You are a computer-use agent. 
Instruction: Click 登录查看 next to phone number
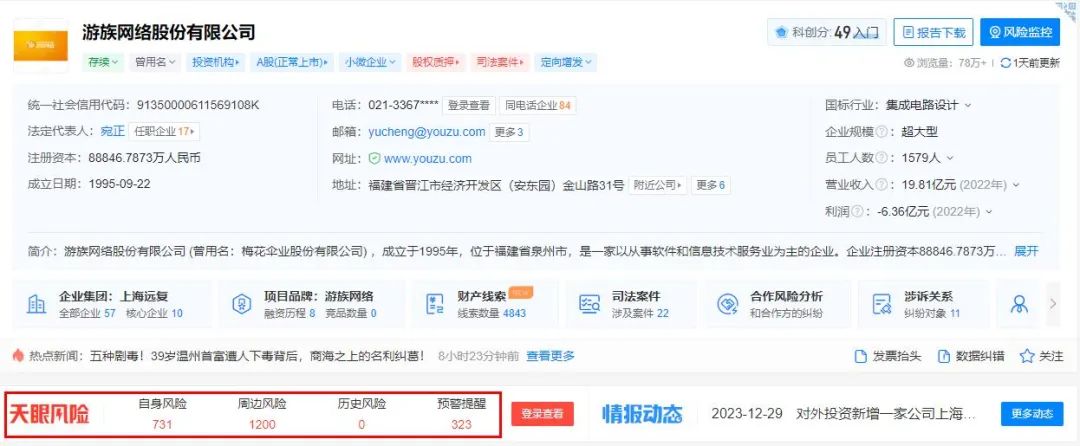click(468, 105)
